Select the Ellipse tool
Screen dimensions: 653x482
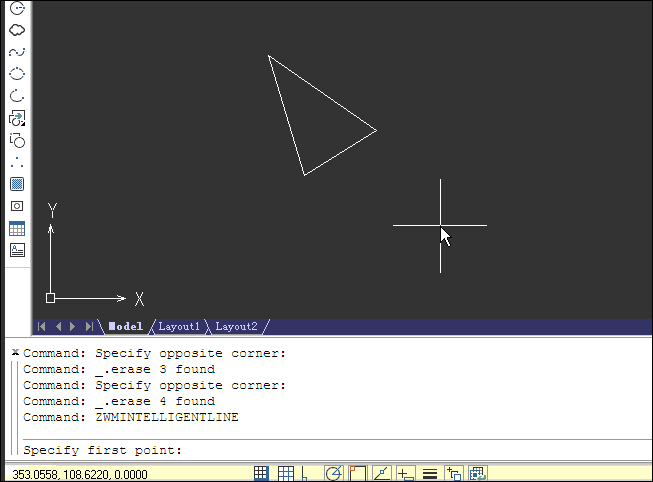tap(17, 74)
